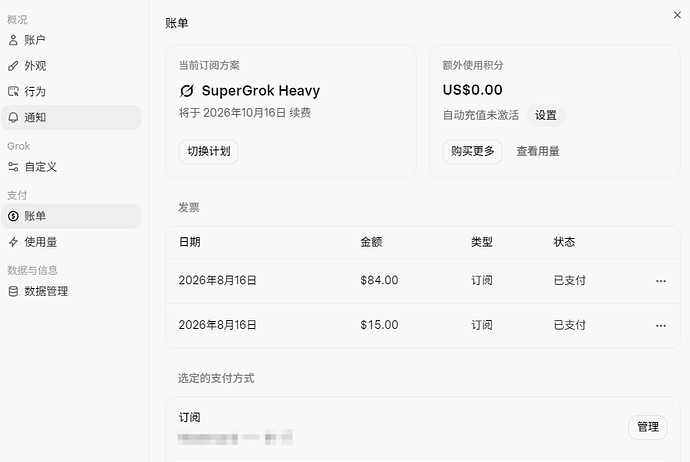Click 管理 for the subscription payment method

pyautogui.click(x=648, y=427)
